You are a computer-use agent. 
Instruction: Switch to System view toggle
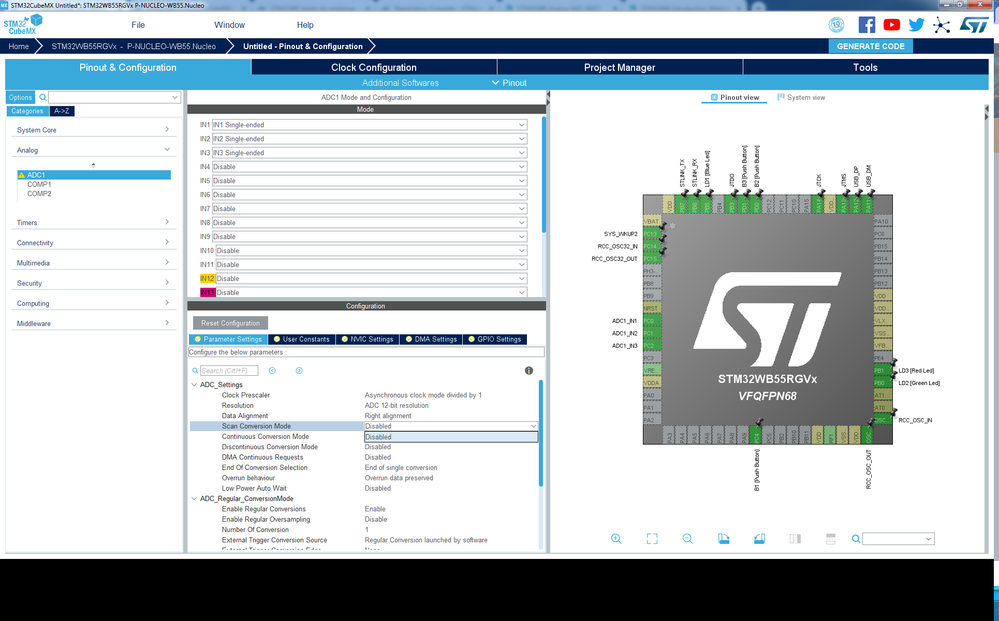point(801,97)
